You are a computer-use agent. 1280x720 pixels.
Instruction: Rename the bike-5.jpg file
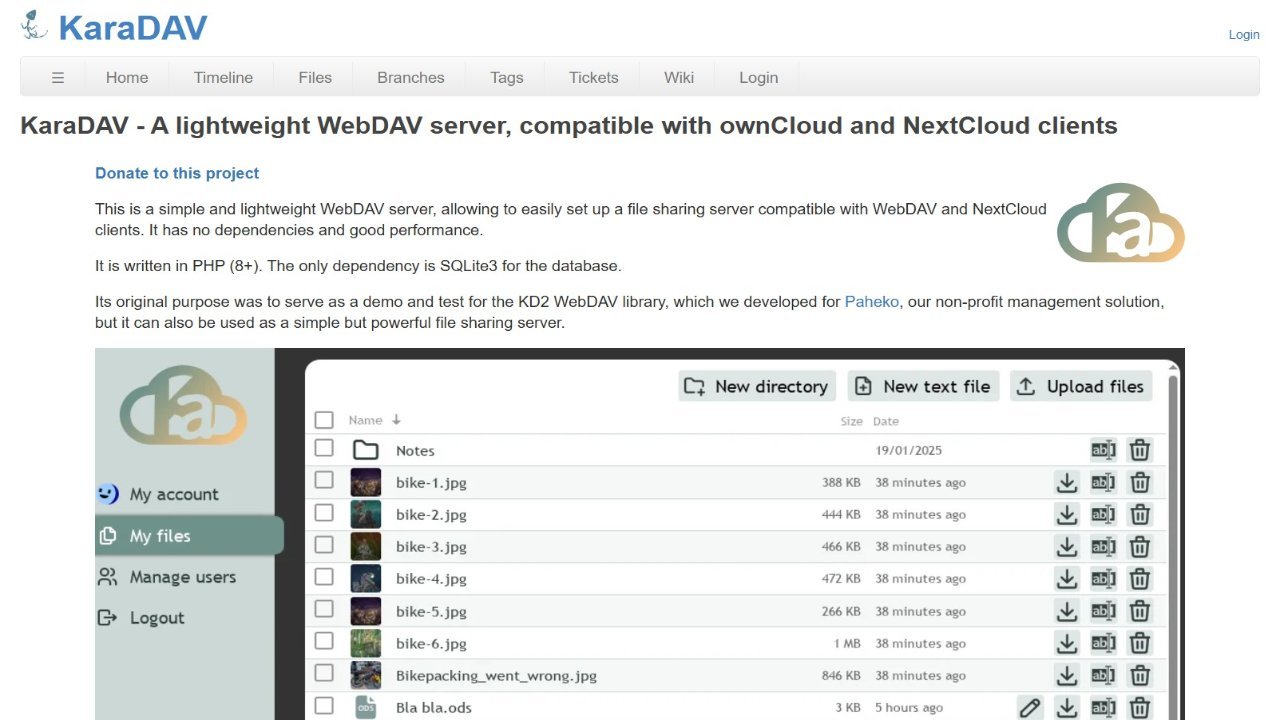(x=1103, y=611)
